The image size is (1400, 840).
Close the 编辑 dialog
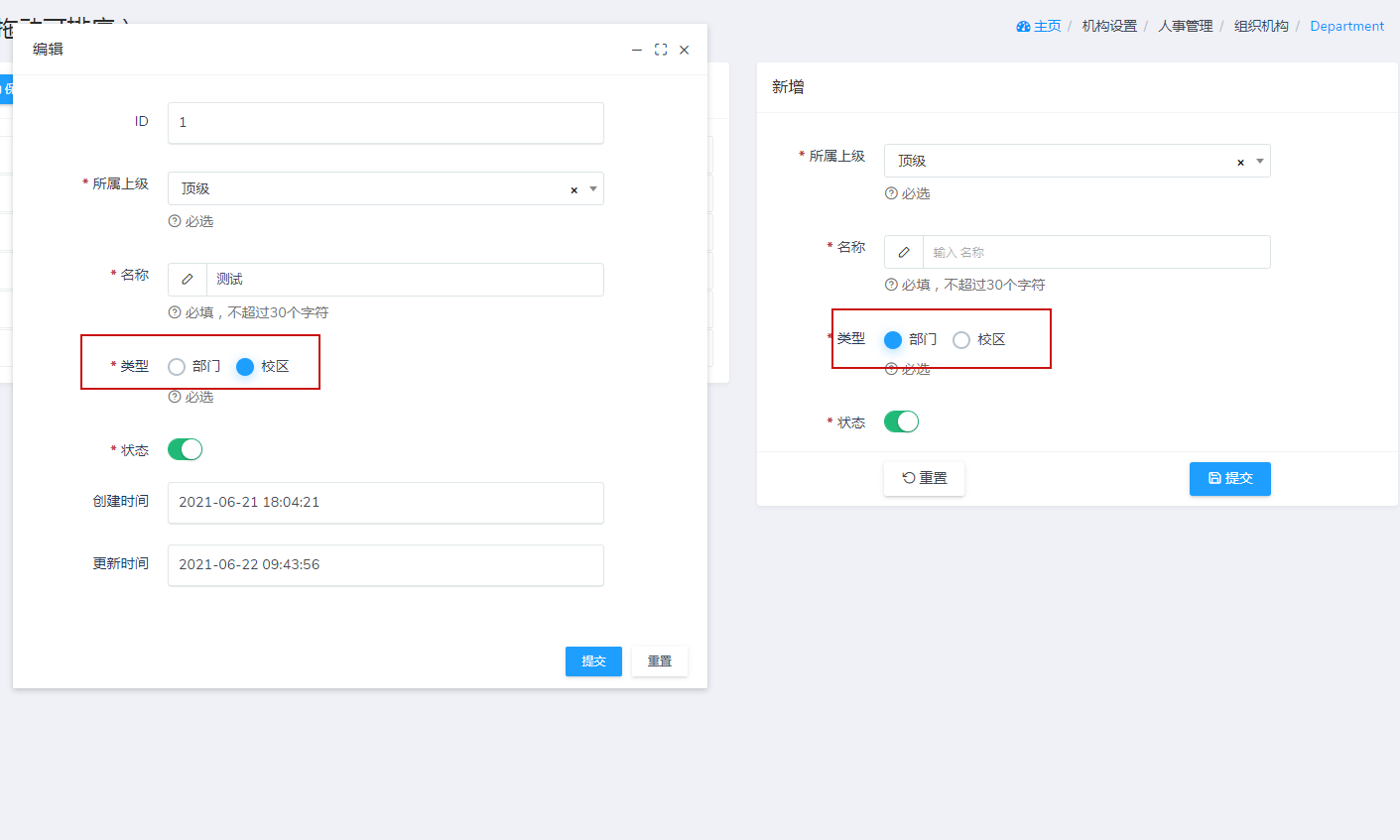point(684,50)
